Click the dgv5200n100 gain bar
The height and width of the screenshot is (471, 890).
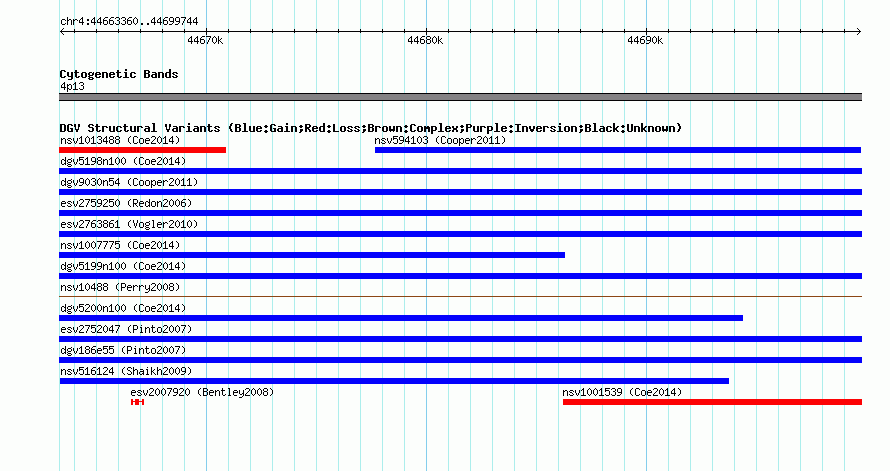401,318
